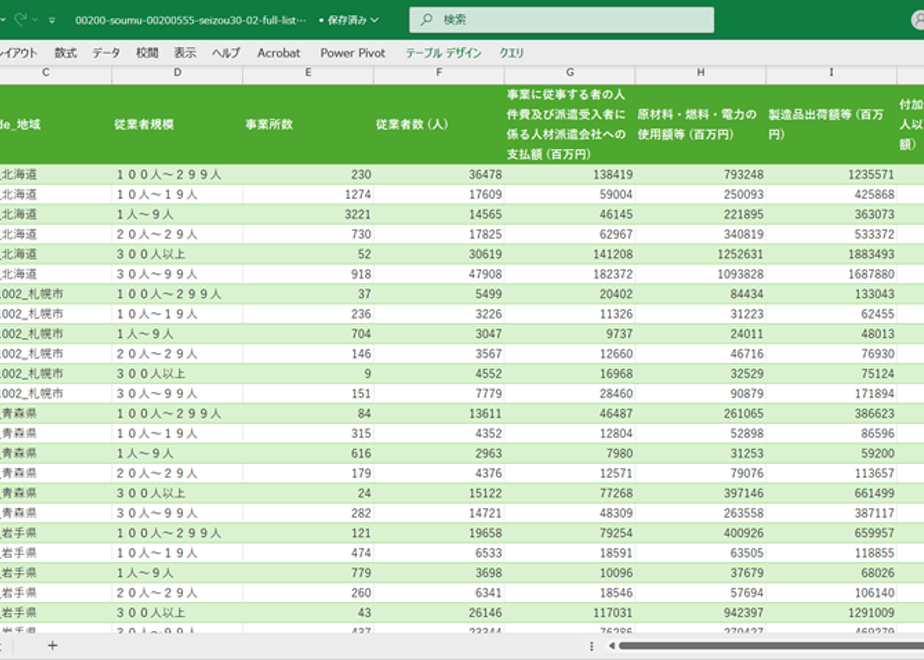
Task: Select cell with value 14721
Action: 439,513
